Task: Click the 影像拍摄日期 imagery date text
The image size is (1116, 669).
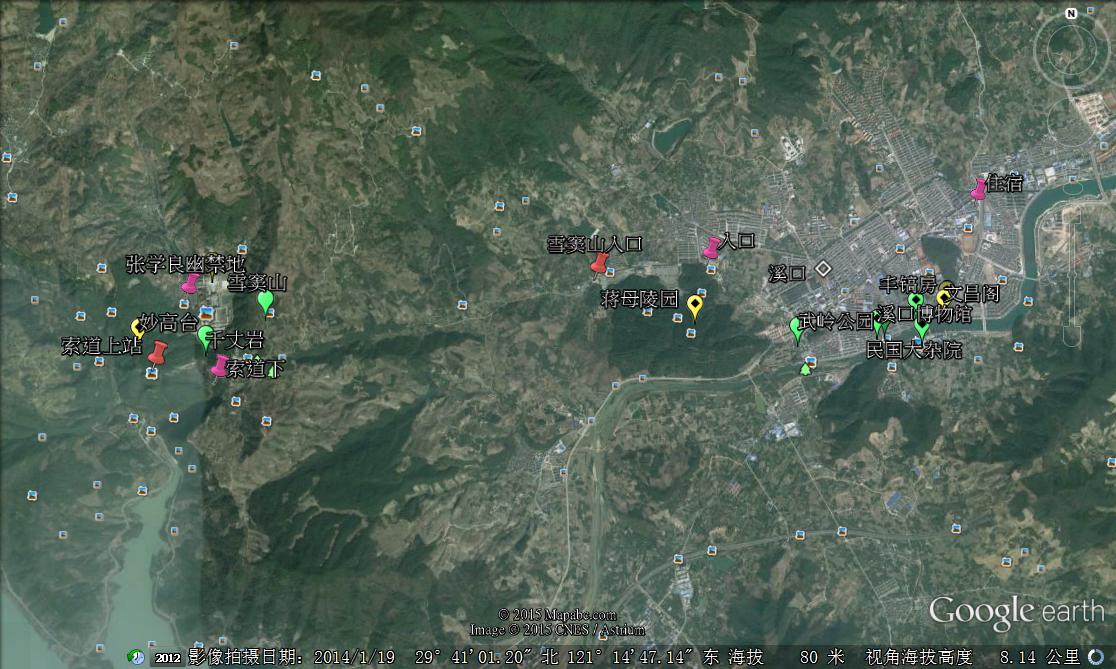Action: 292,656
